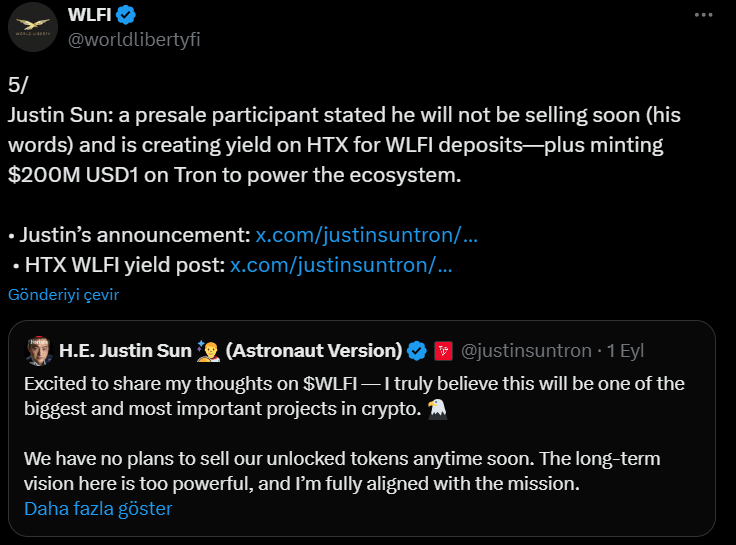Click WLFI's blue verified badge
736x545 pixels.
coord(126,15)
